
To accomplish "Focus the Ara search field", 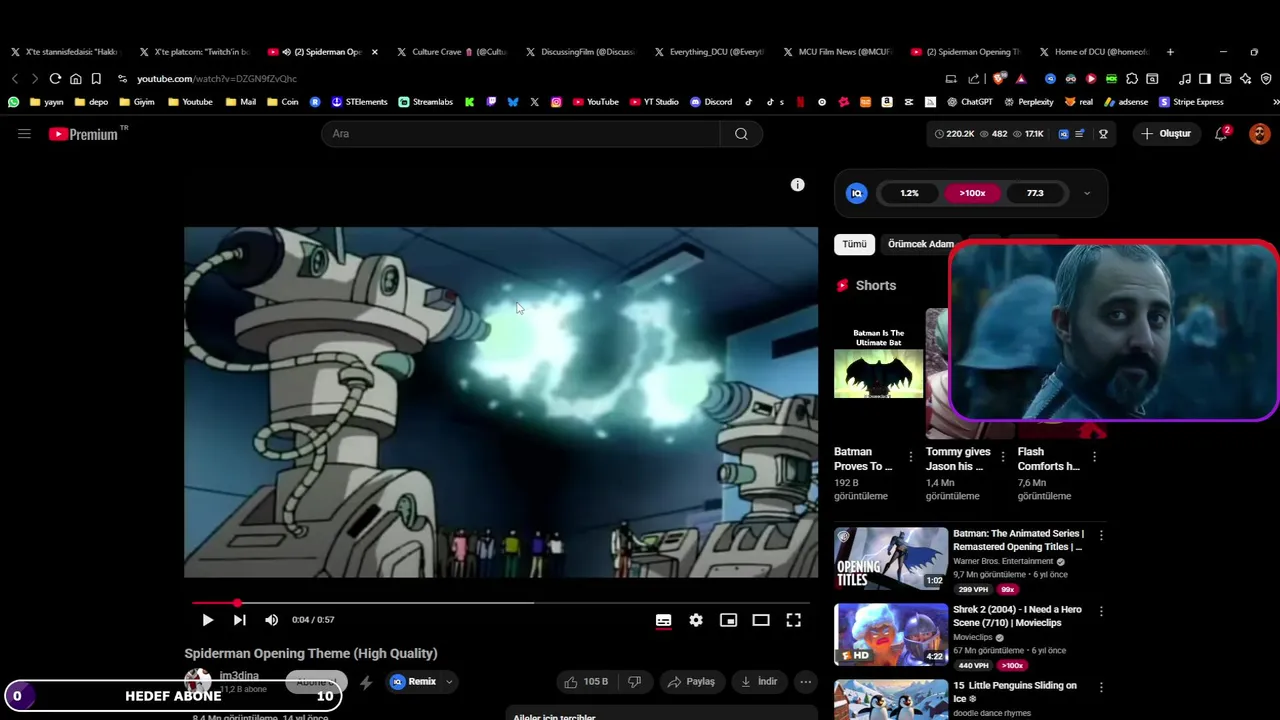I will pos(520,134).
